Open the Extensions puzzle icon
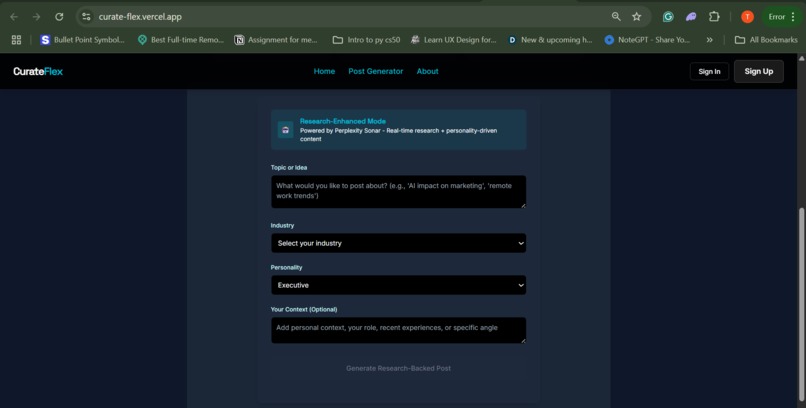 [x=714, y=17]
